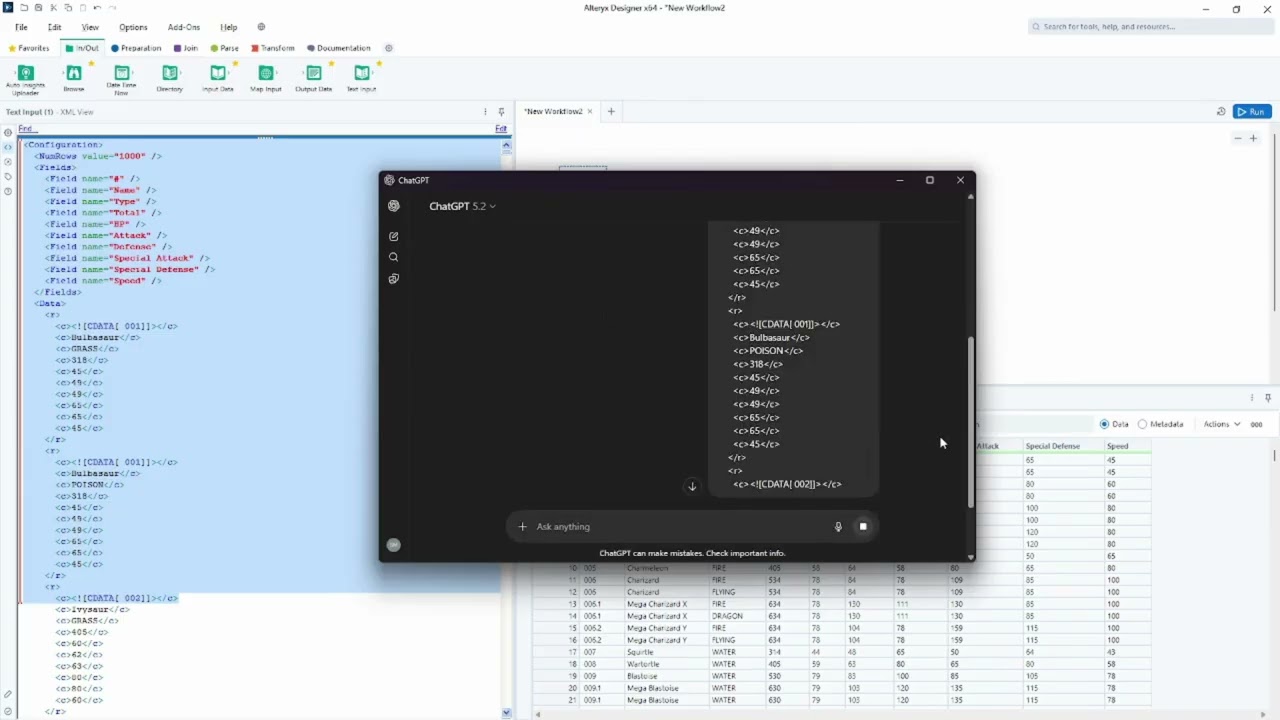Image resolution: width=1280 pixels, height=720 pixels.
Task: Open tool palette settings gear icon
Action: pyautogui.click(x=389, y=48)
